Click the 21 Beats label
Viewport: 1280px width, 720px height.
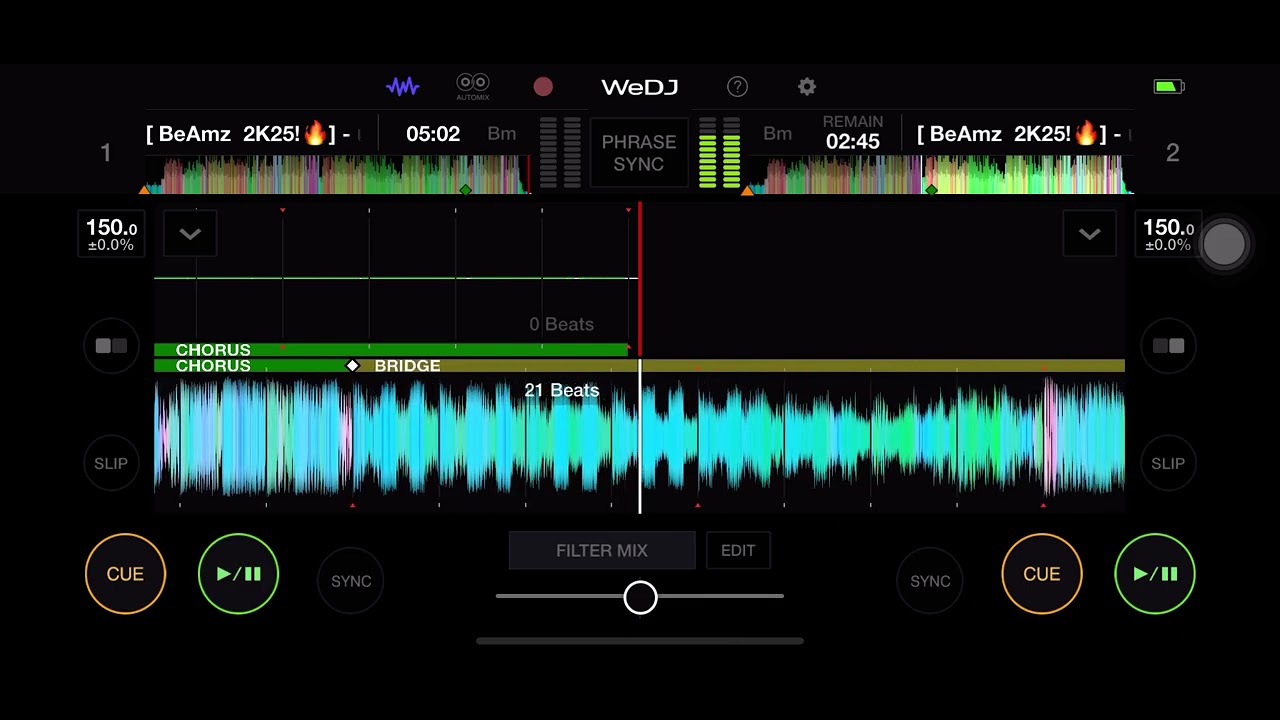coord(562,390)
